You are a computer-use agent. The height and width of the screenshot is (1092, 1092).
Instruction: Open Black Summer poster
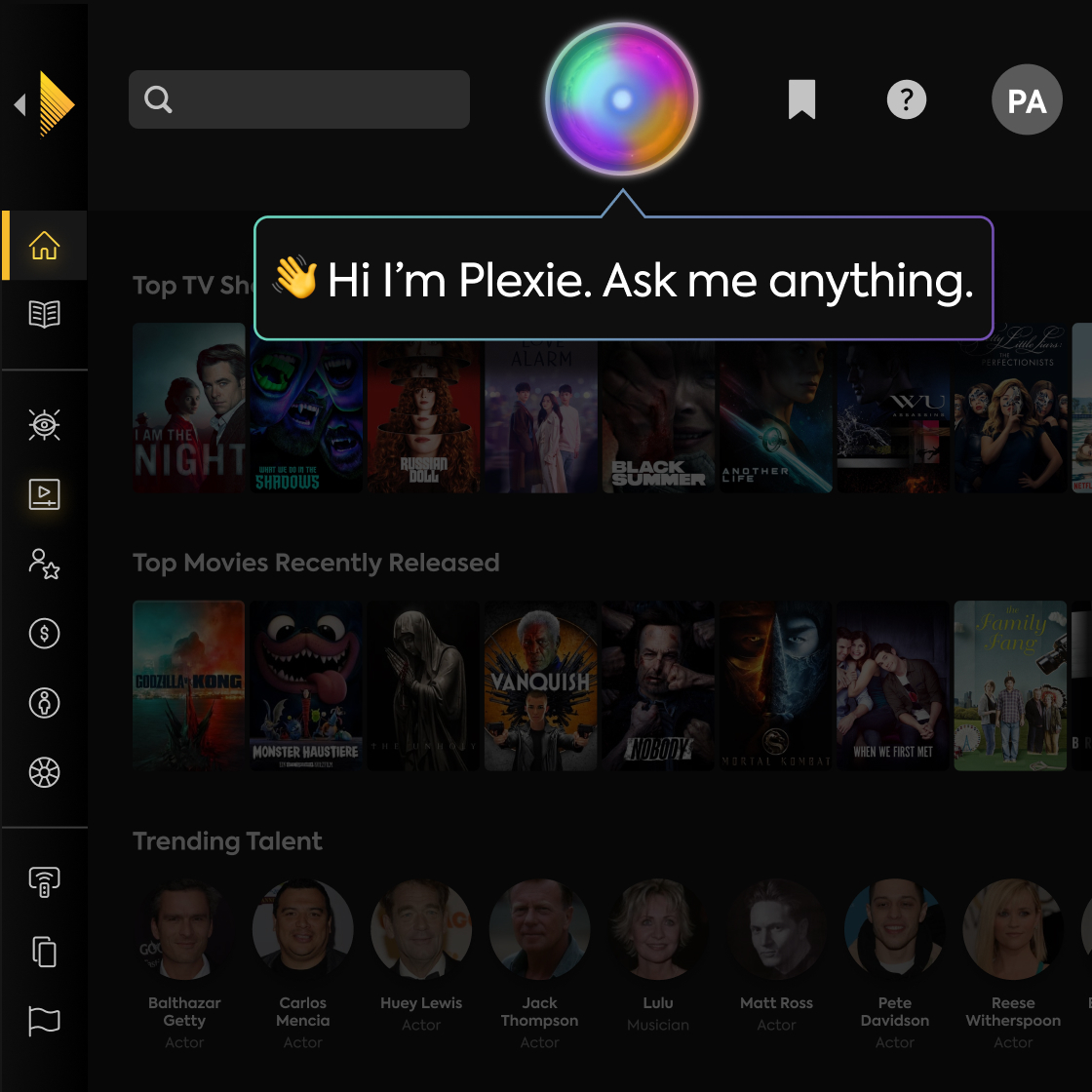click(658, 416)
